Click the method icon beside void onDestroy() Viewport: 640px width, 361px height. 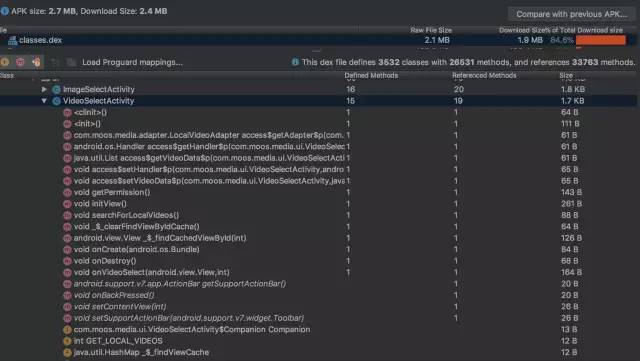[x=67, y=261]
